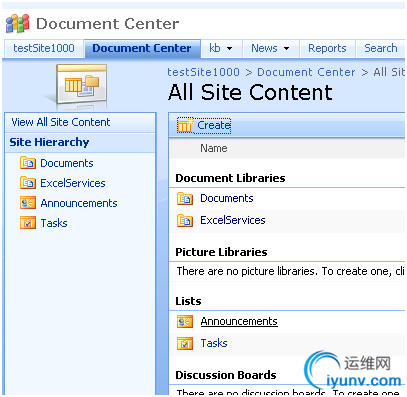Open Announcements link under Lists
The image size is (407, 397).
pyautogui.click(x=239, y=321)
